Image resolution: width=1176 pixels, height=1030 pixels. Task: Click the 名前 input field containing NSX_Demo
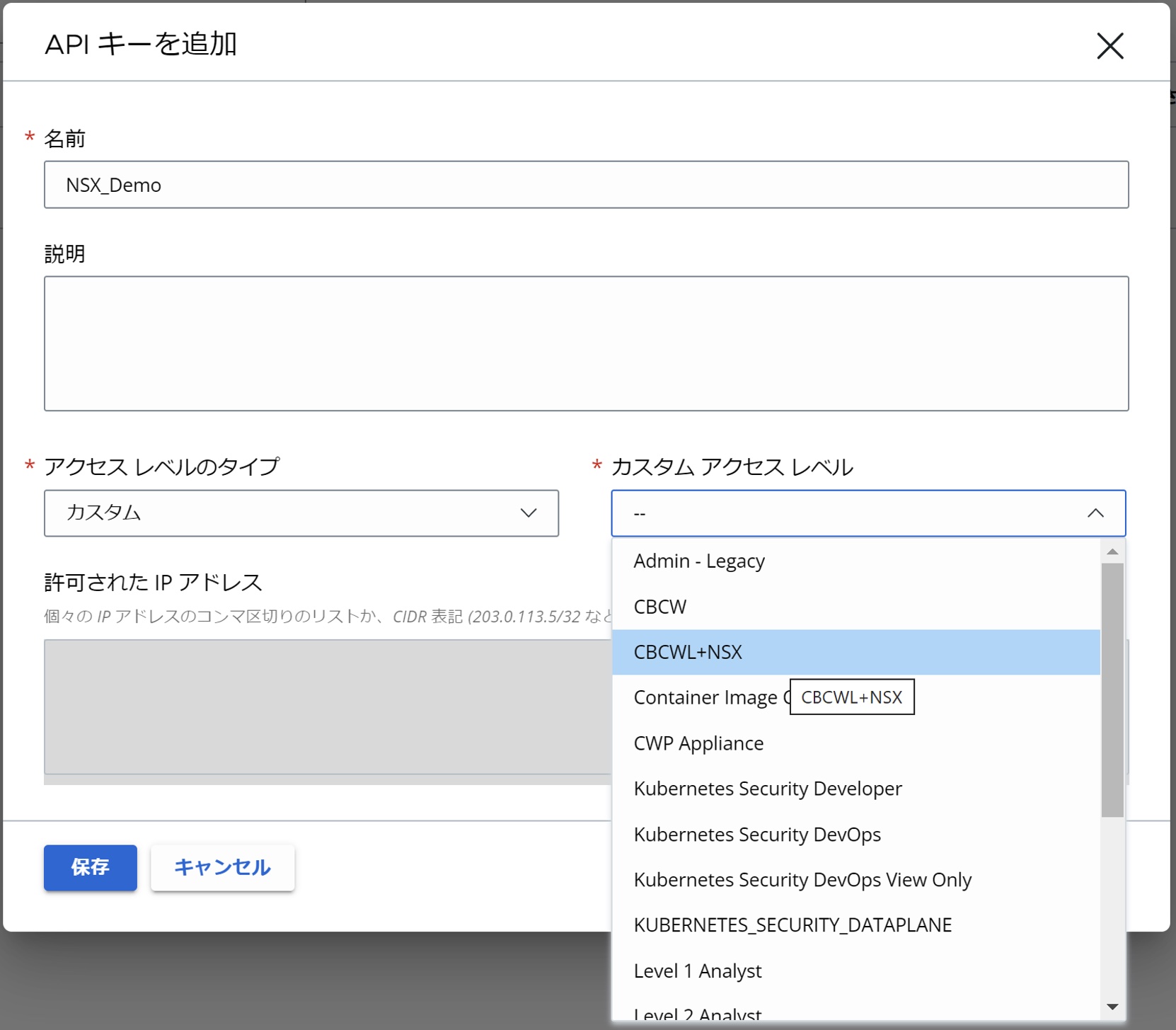click(586, 185)
